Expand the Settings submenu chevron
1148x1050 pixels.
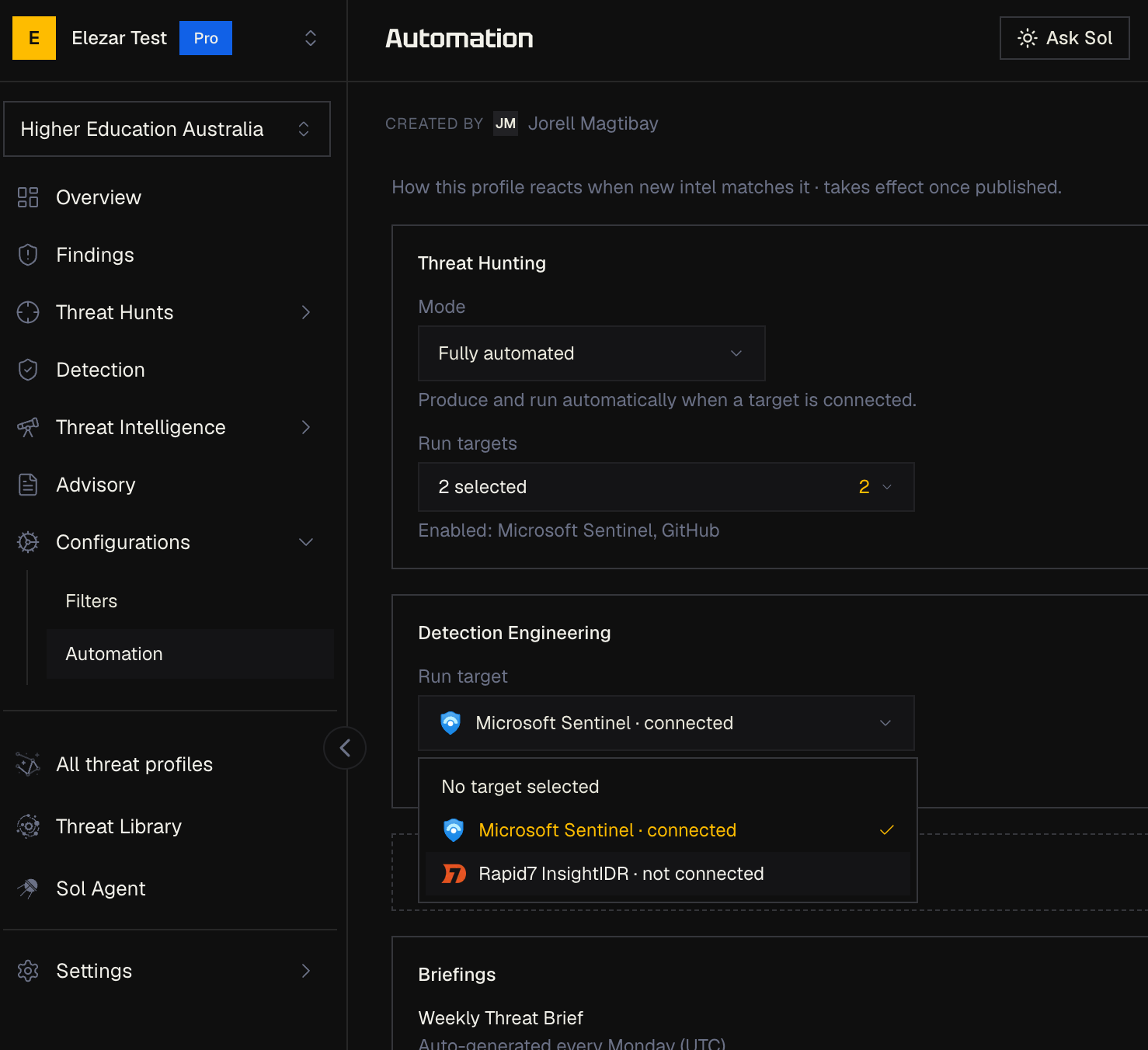point(306,971)
